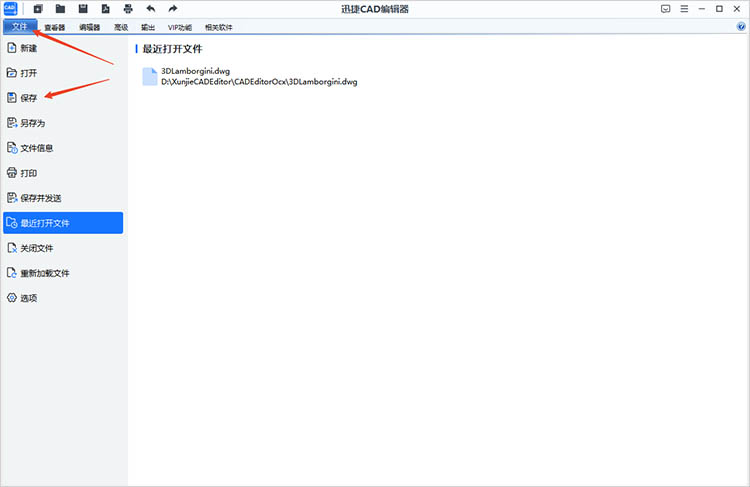The image size is (750, 487).
Task: Switch to the 输出 tab
Action: (148, 27)
